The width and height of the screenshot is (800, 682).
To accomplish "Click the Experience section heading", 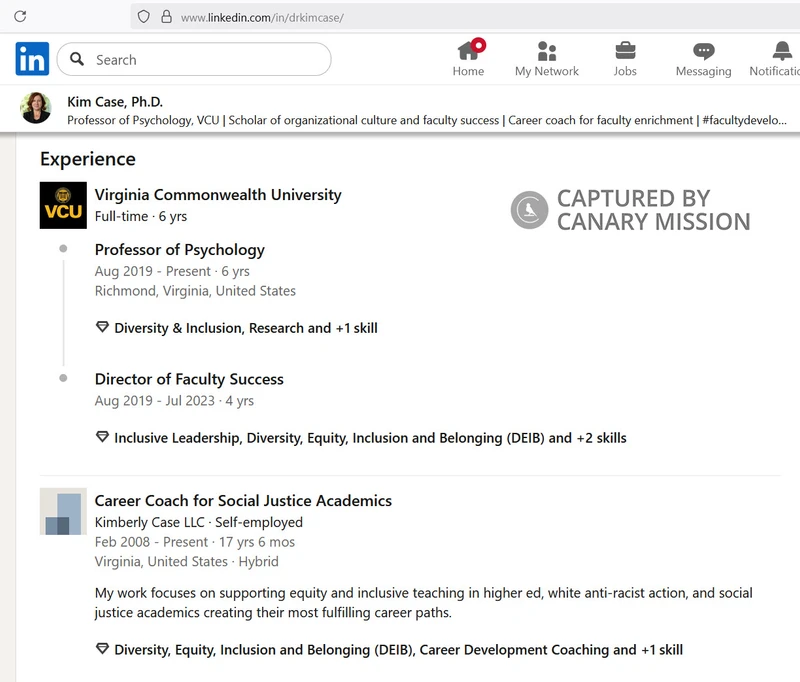I will click(88, 159).
